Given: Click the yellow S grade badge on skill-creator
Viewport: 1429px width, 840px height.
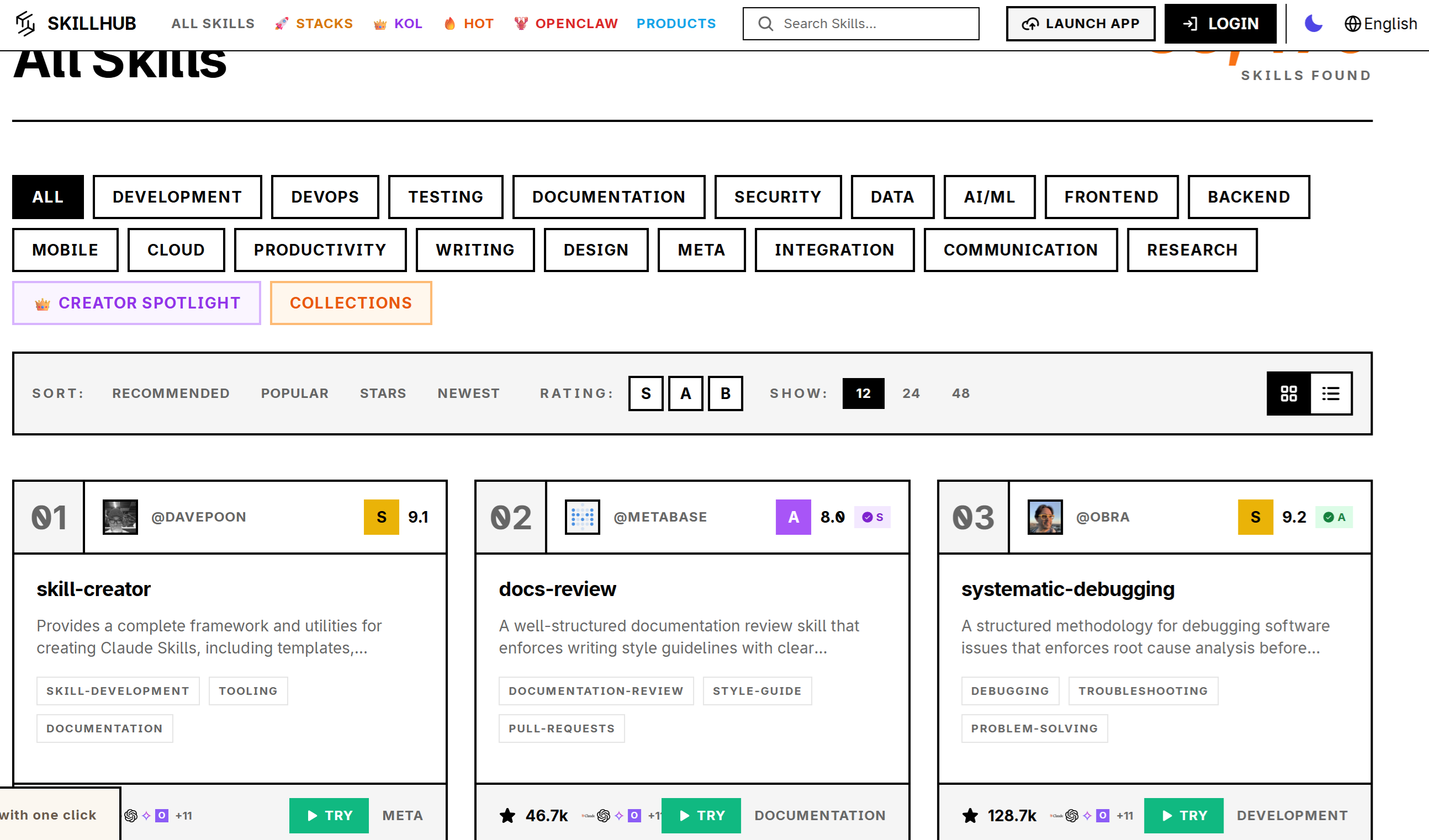Looking at the screenshot, I should pos(381,517).
